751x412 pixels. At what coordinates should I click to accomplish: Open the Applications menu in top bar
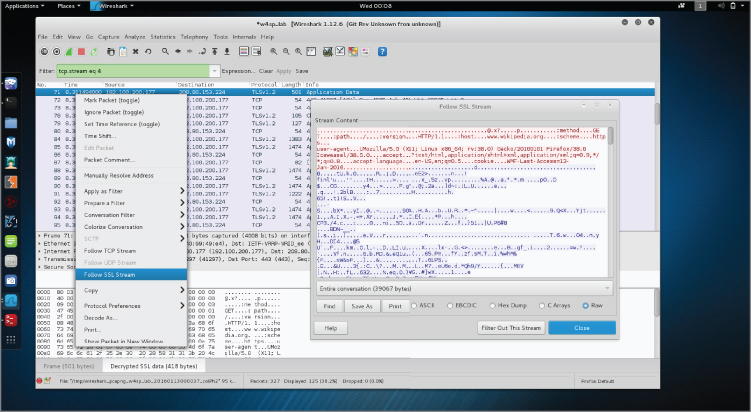click(24, 6)
